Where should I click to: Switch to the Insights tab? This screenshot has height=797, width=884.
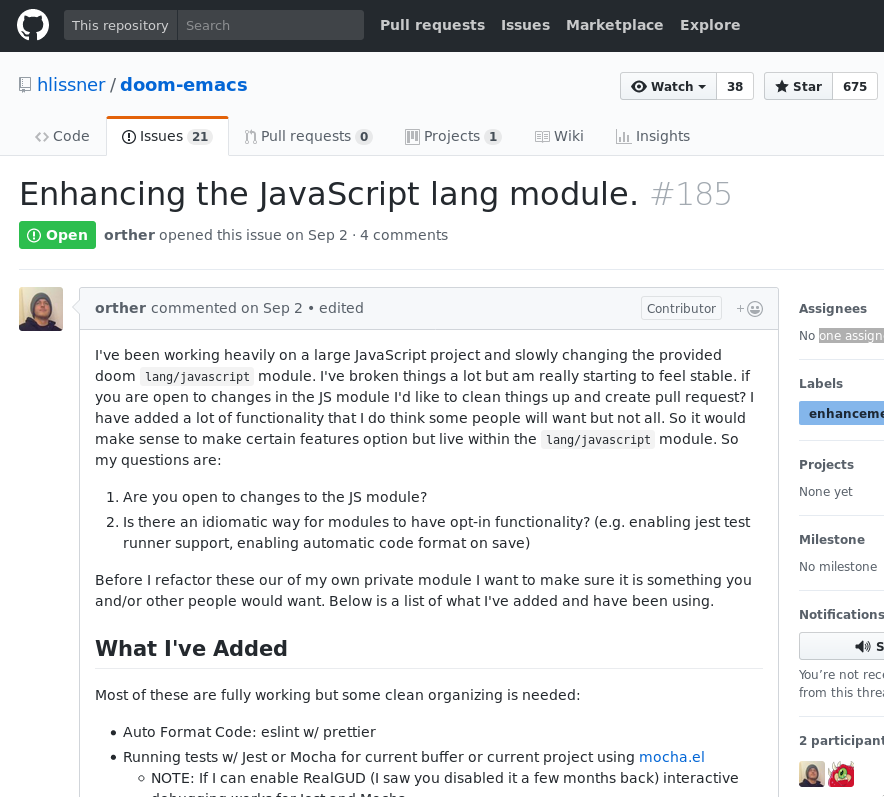(x=653, y=136)
